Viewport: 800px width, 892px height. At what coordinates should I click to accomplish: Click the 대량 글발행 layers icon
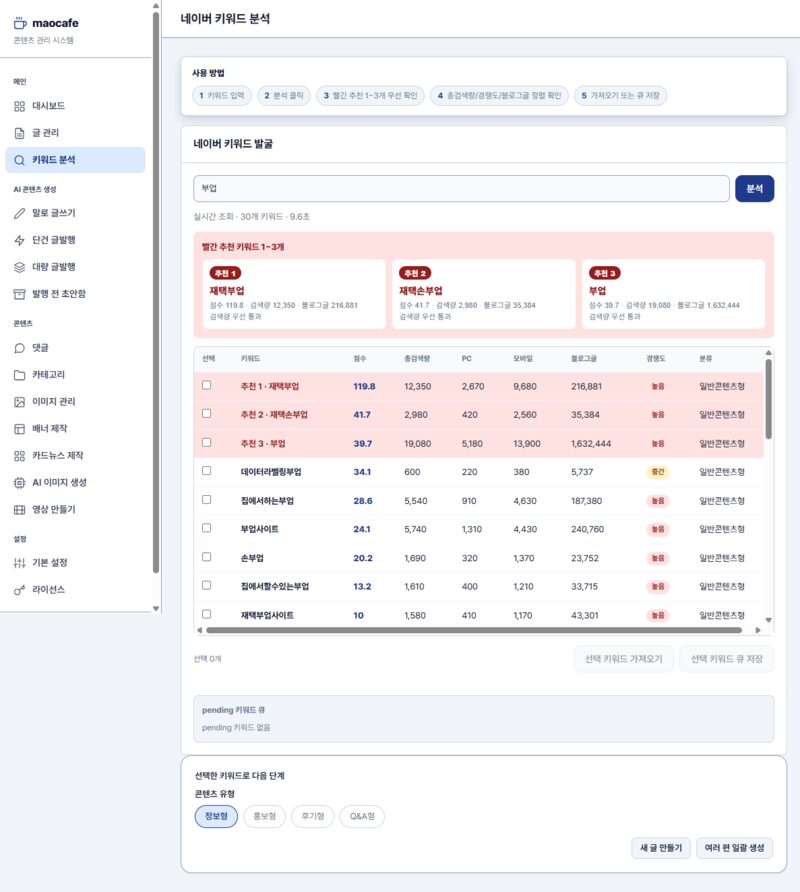click(x=19, y=267)
